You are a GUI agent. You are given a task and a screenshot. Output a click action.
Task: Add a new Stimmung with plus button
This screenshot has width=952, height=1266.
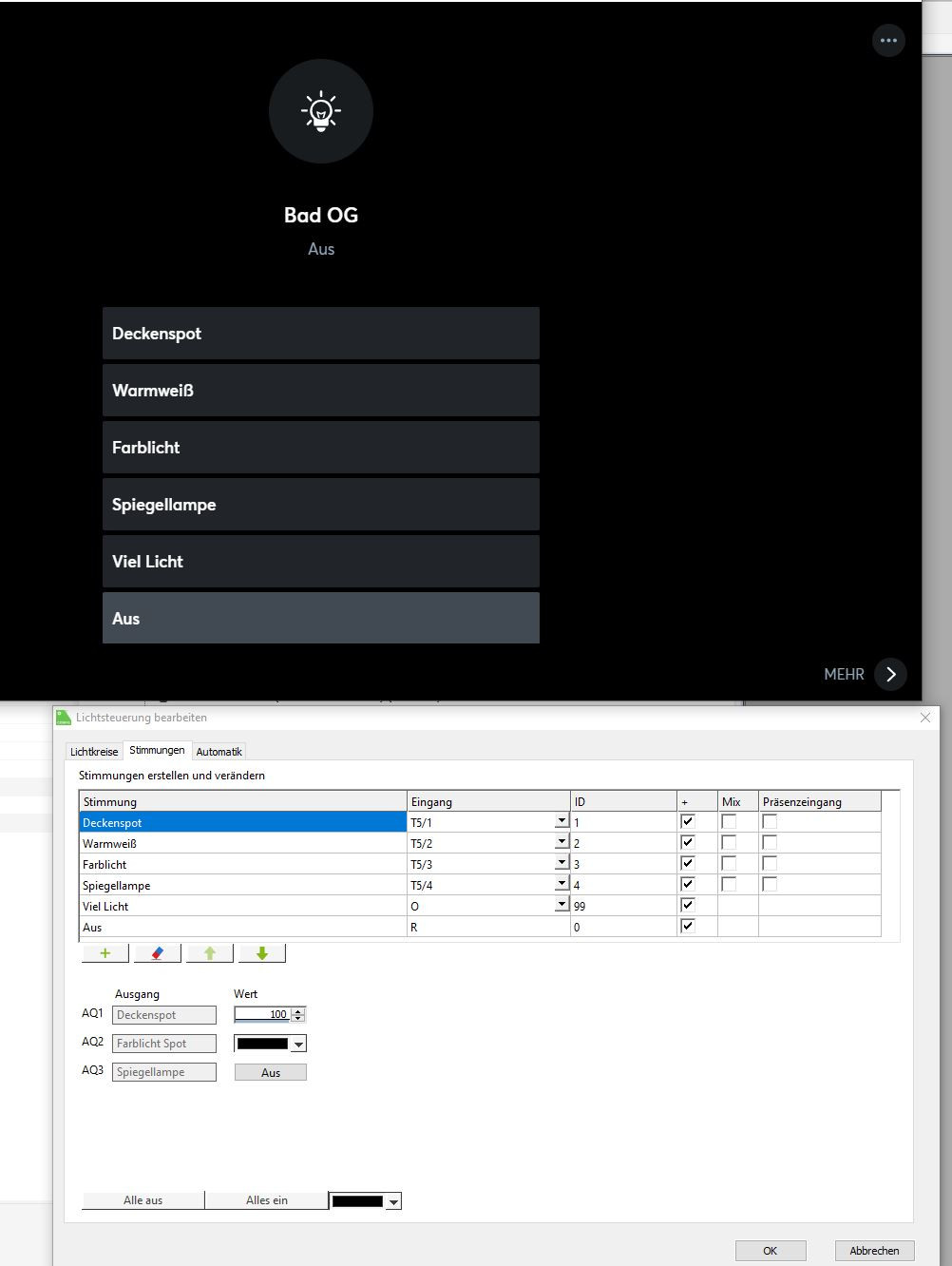[x=105, y=953]
